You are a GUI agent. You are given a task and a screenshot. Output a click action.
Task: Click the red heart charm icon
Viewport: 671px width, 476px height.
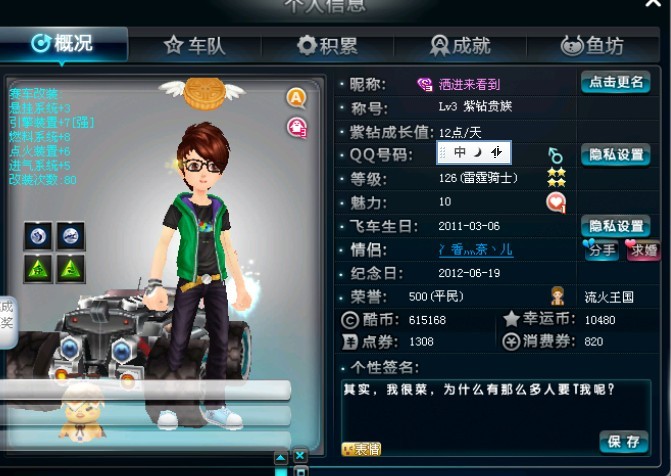tap(556, 202)
